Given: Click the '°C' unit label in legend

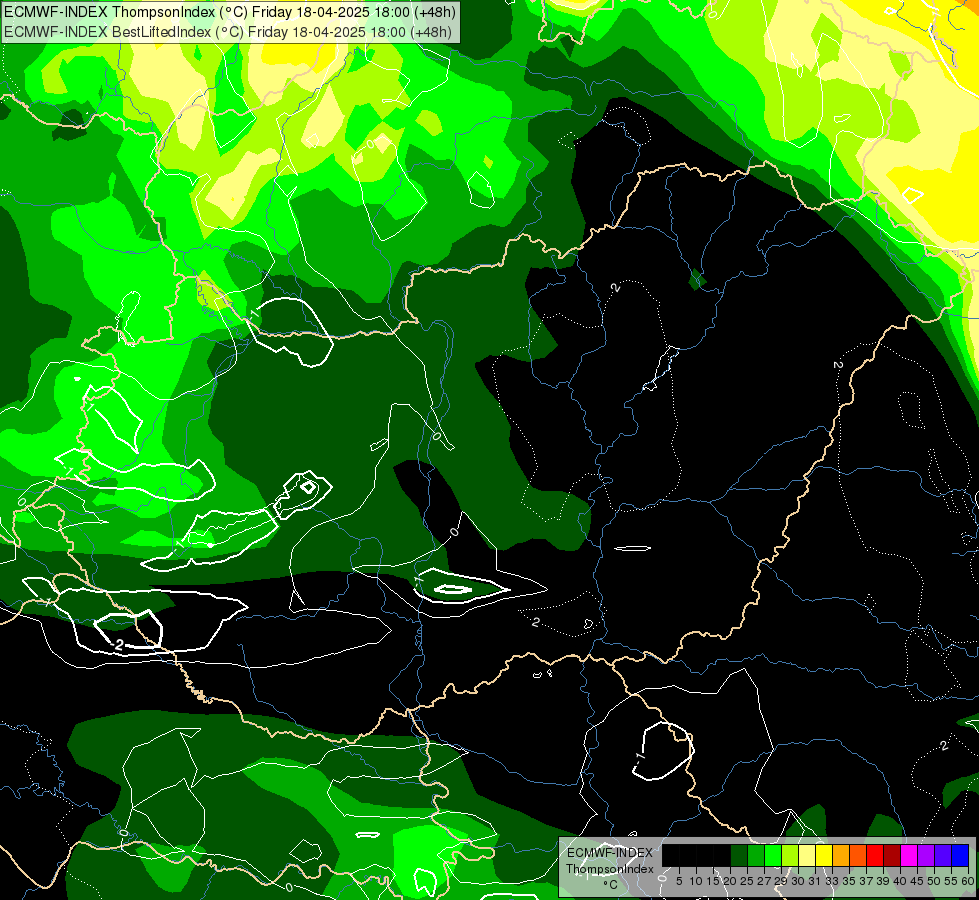Looking at the screenshot, I should (611, 884).
